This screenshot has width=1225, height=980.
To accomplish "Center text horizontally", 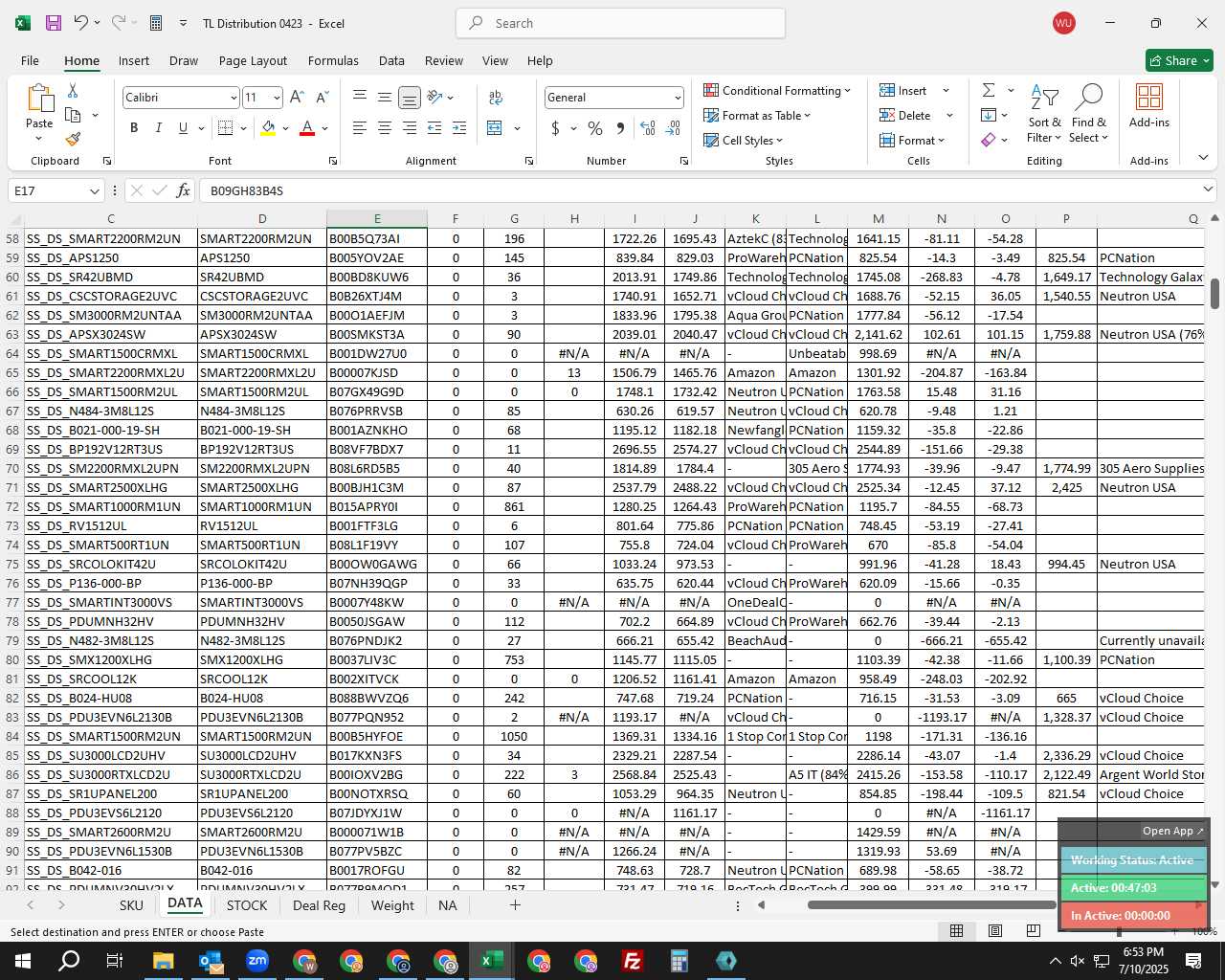I will click(385, 128).
